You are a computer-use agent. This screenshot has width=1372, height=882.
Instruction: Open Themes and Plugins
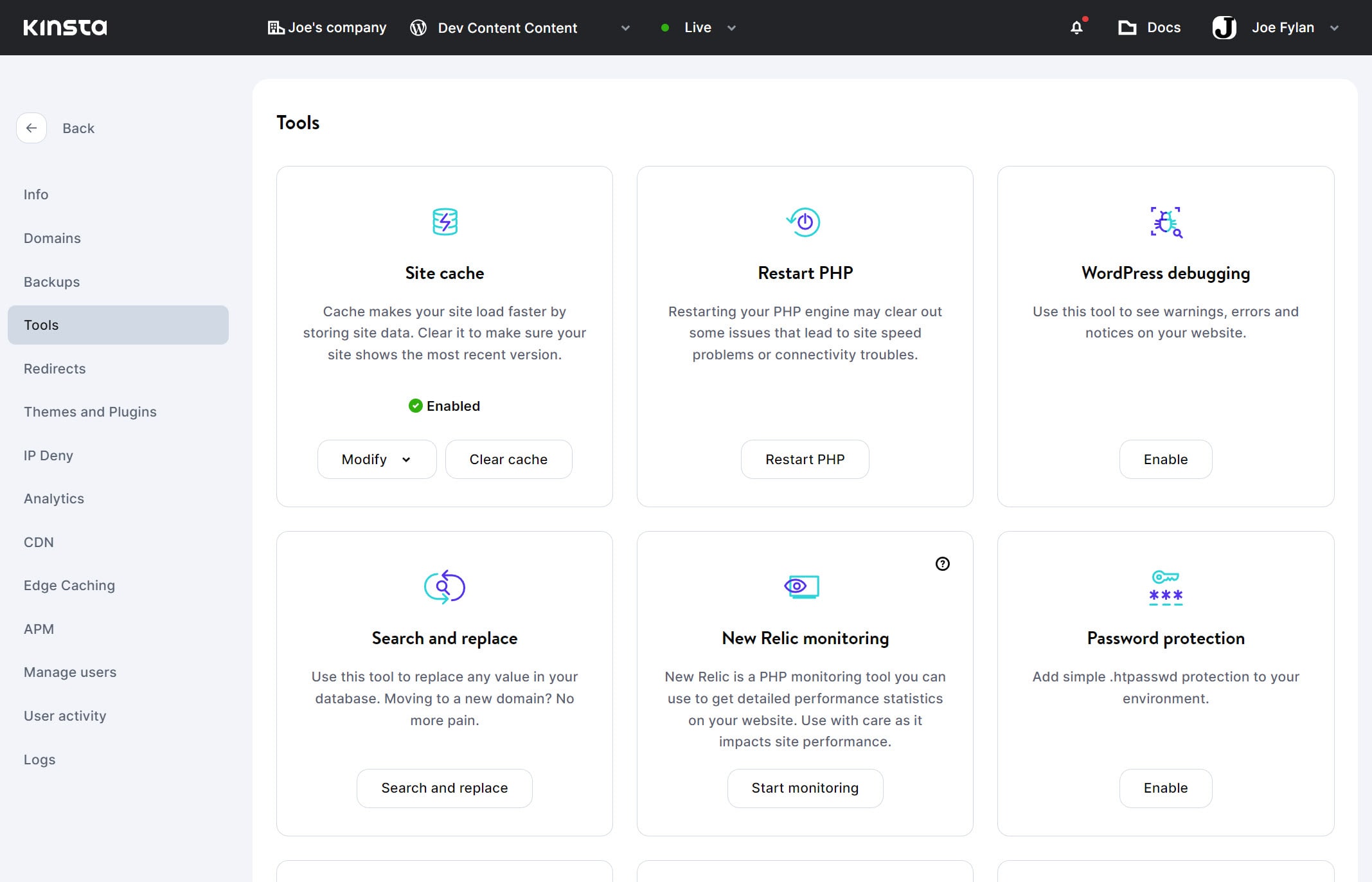click(90, 411)
